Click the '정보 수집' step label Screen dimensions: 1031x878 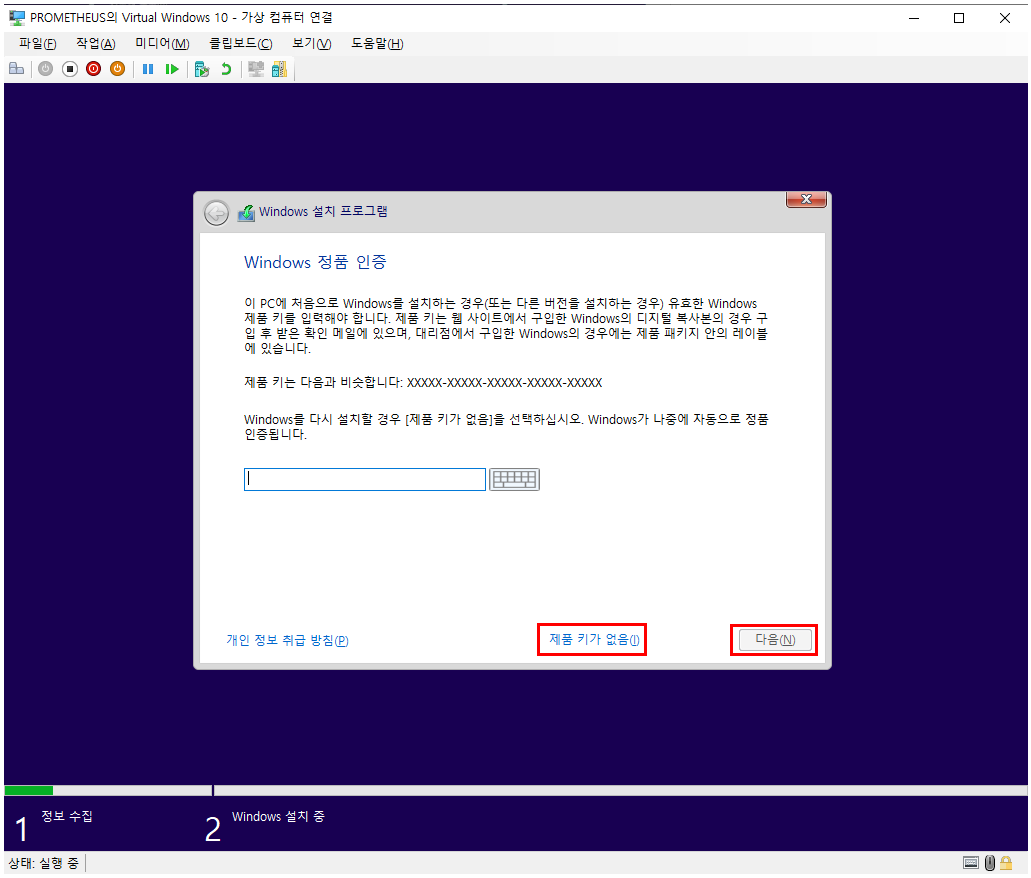[67, 817]
